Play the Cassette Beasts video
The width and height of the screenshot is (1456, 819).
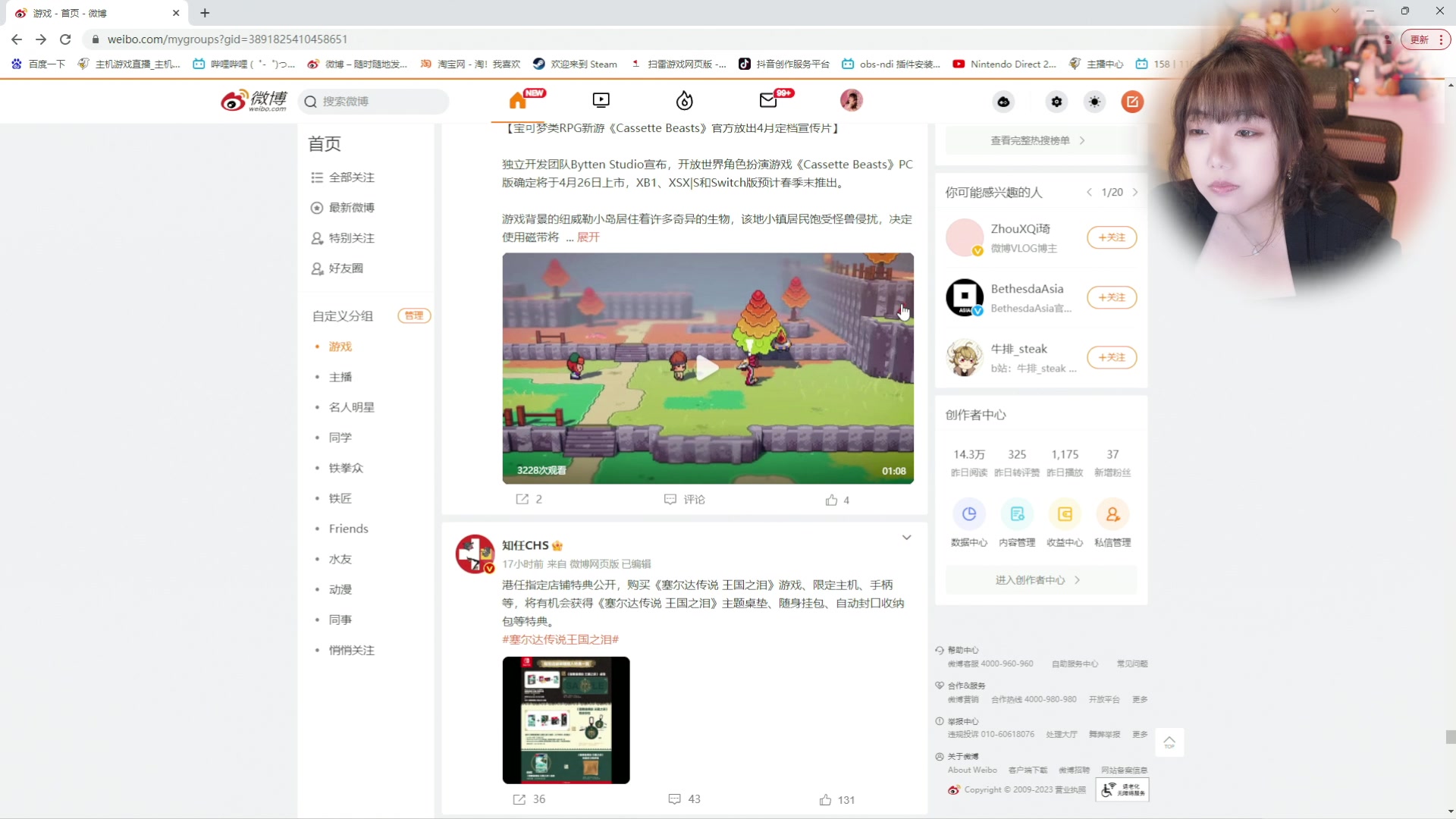tap(708, 369)
